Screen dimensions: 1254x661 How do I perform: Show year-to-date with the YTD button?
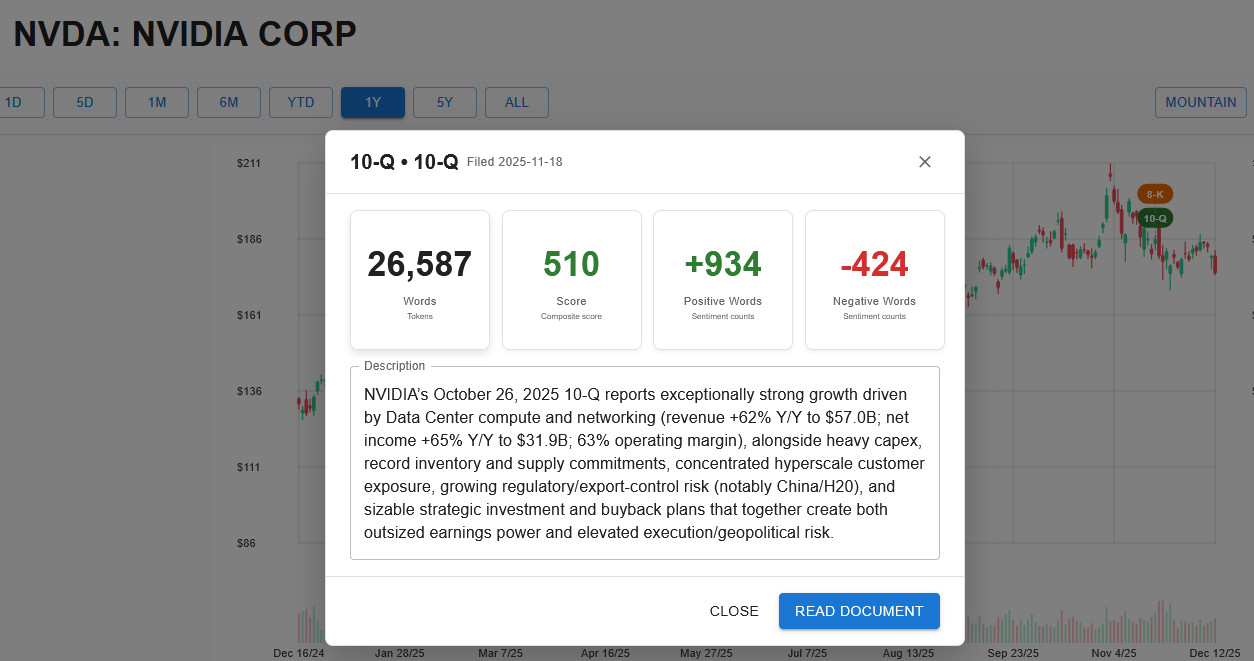point(301,102)
